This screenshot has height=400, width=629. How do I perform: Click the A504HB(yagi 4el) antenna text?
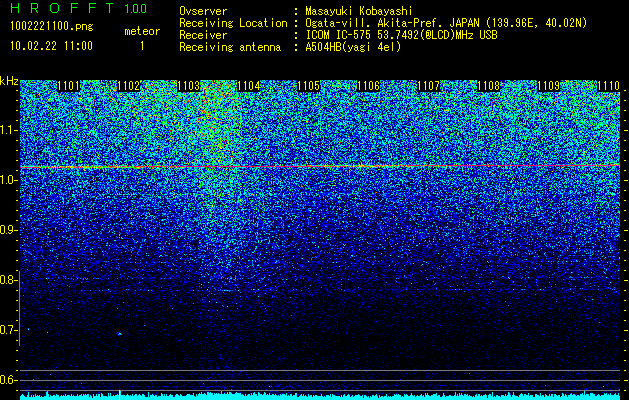(x=353, y=47)
